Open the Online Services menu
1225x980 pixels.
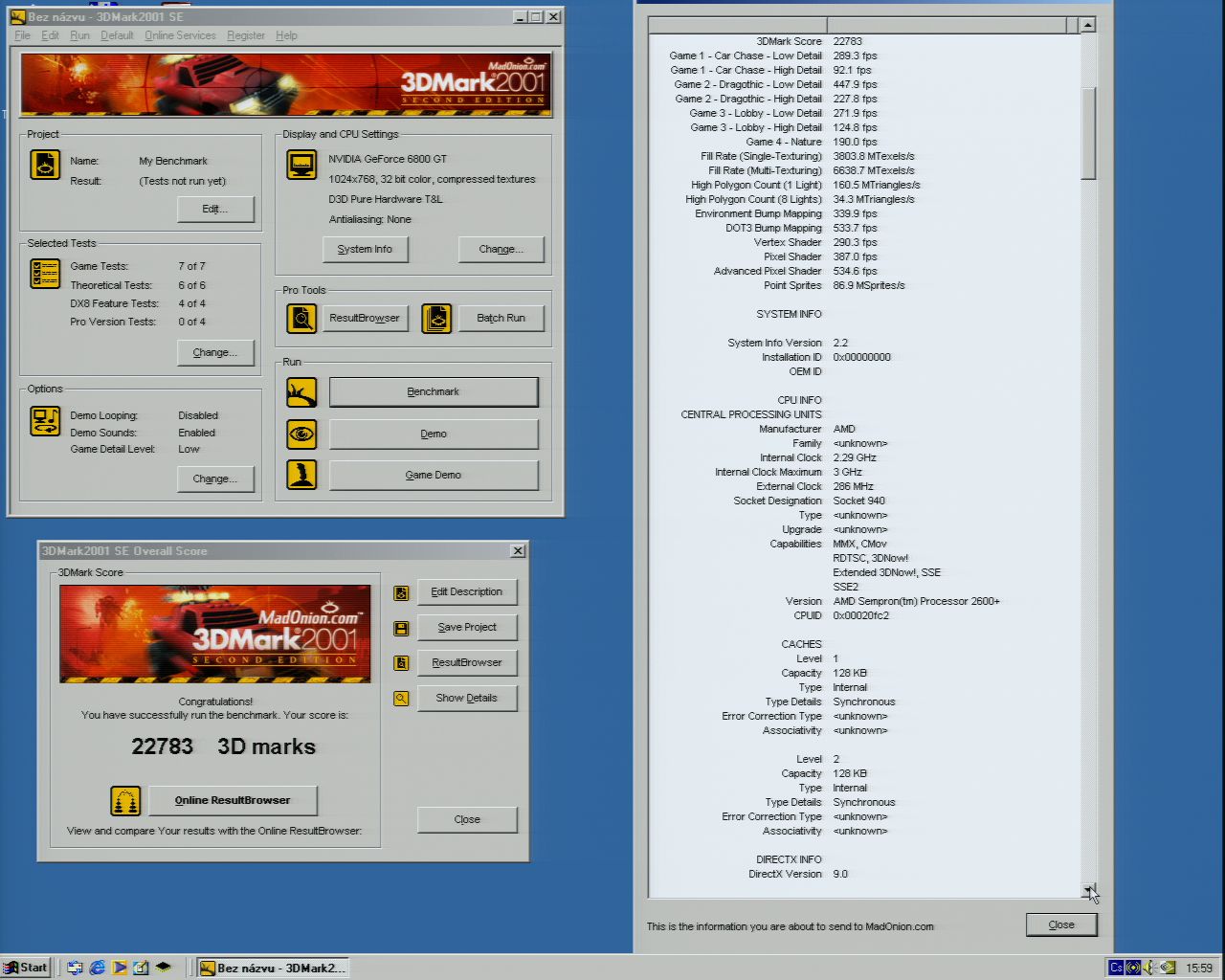[x=180, y=35]
